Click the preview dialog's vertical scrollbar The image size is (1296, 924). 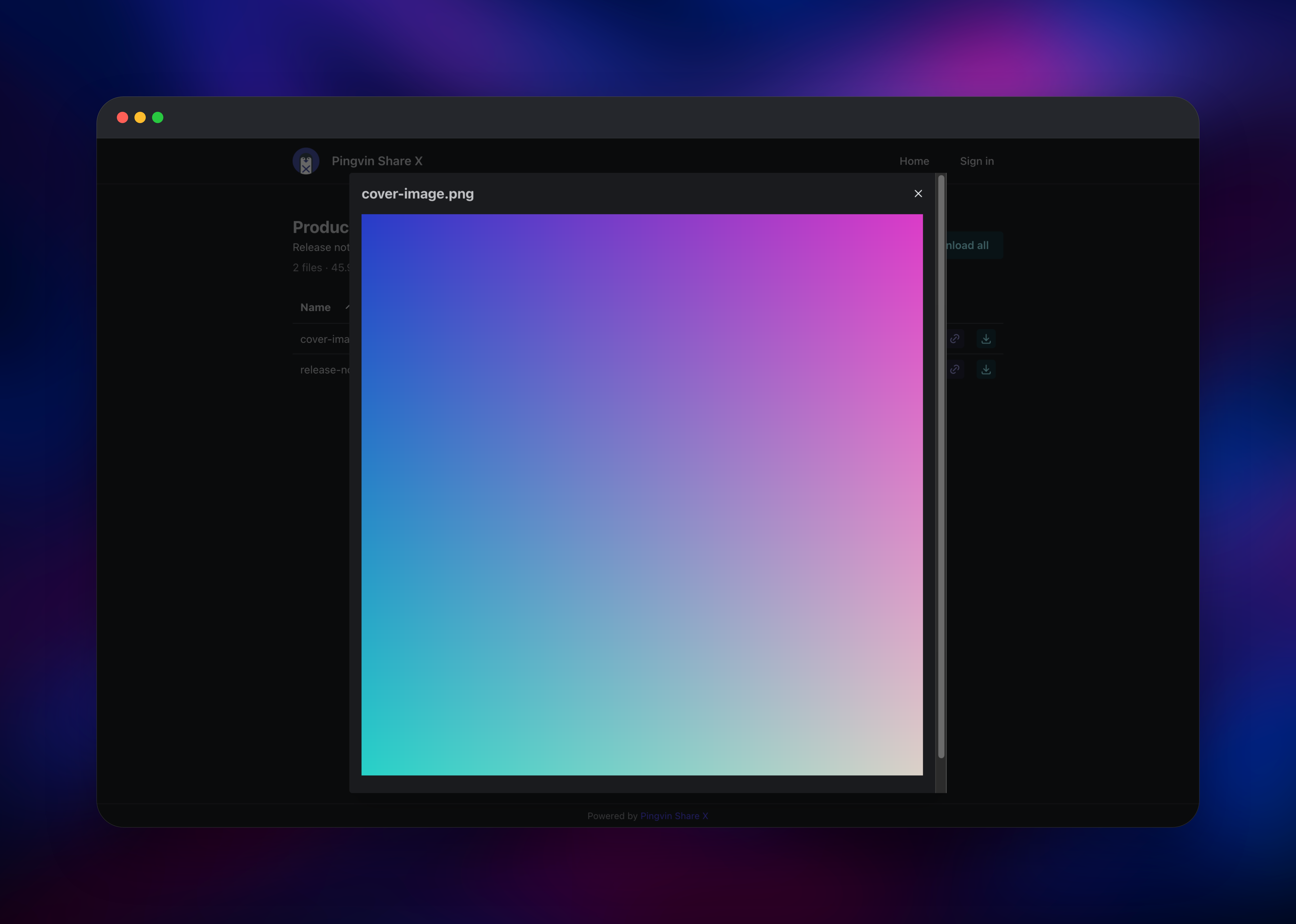[941, 466]
